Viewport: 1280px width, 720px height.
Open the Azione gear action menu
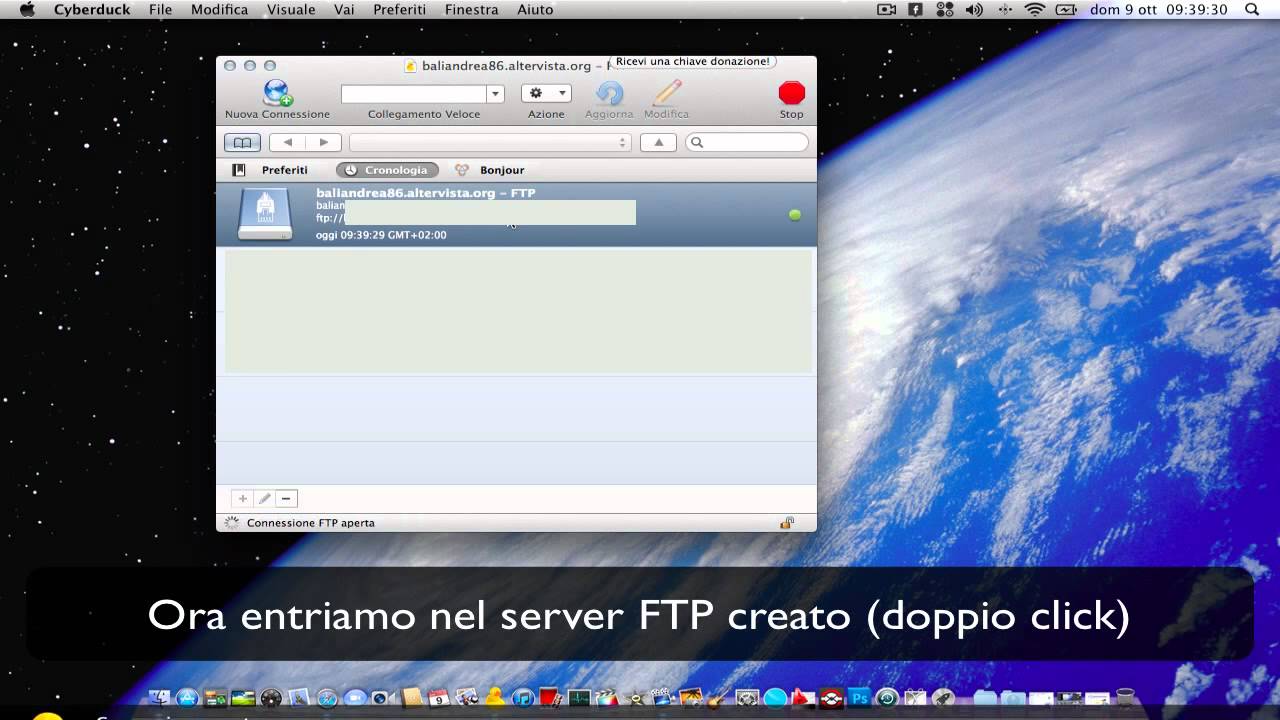546,93
